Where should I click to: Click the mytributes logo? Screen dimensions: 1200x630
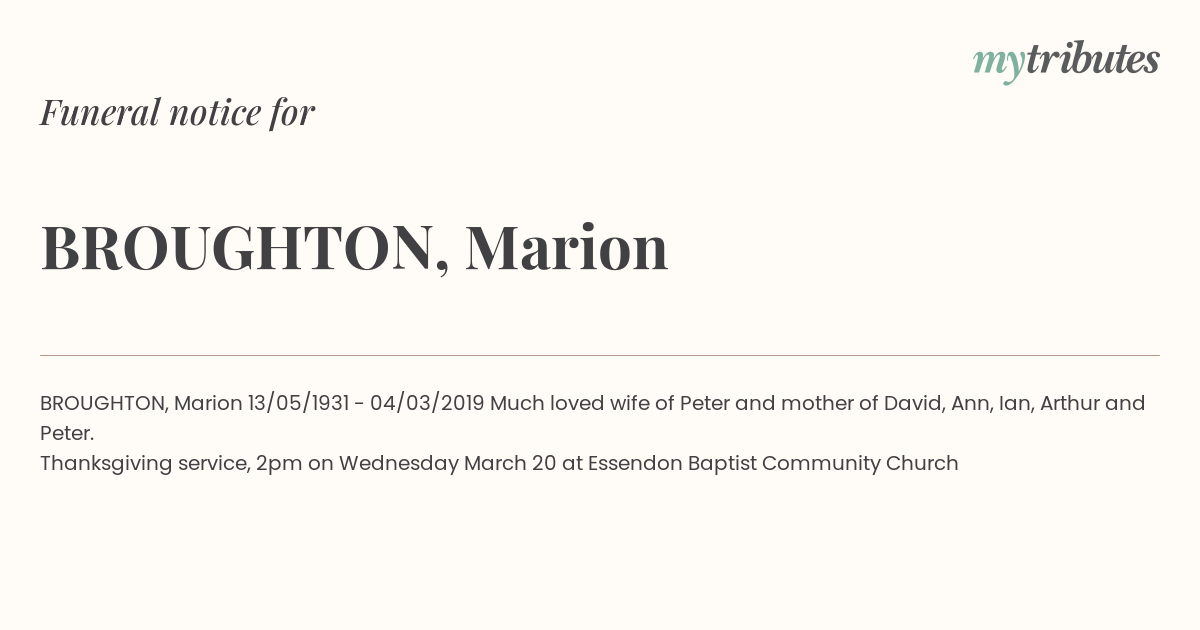[1066, 61]
